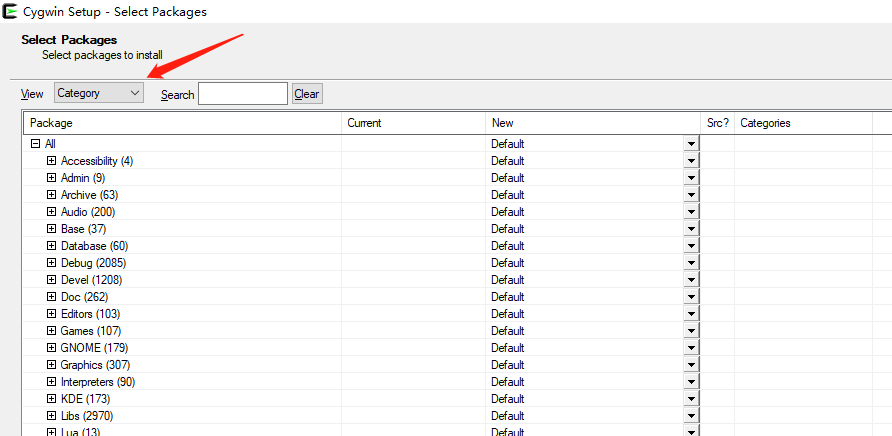This screenshot has width=892, height=436.
Task: Open the New dropdown for KDE row
Action: [x=691, y=398]
